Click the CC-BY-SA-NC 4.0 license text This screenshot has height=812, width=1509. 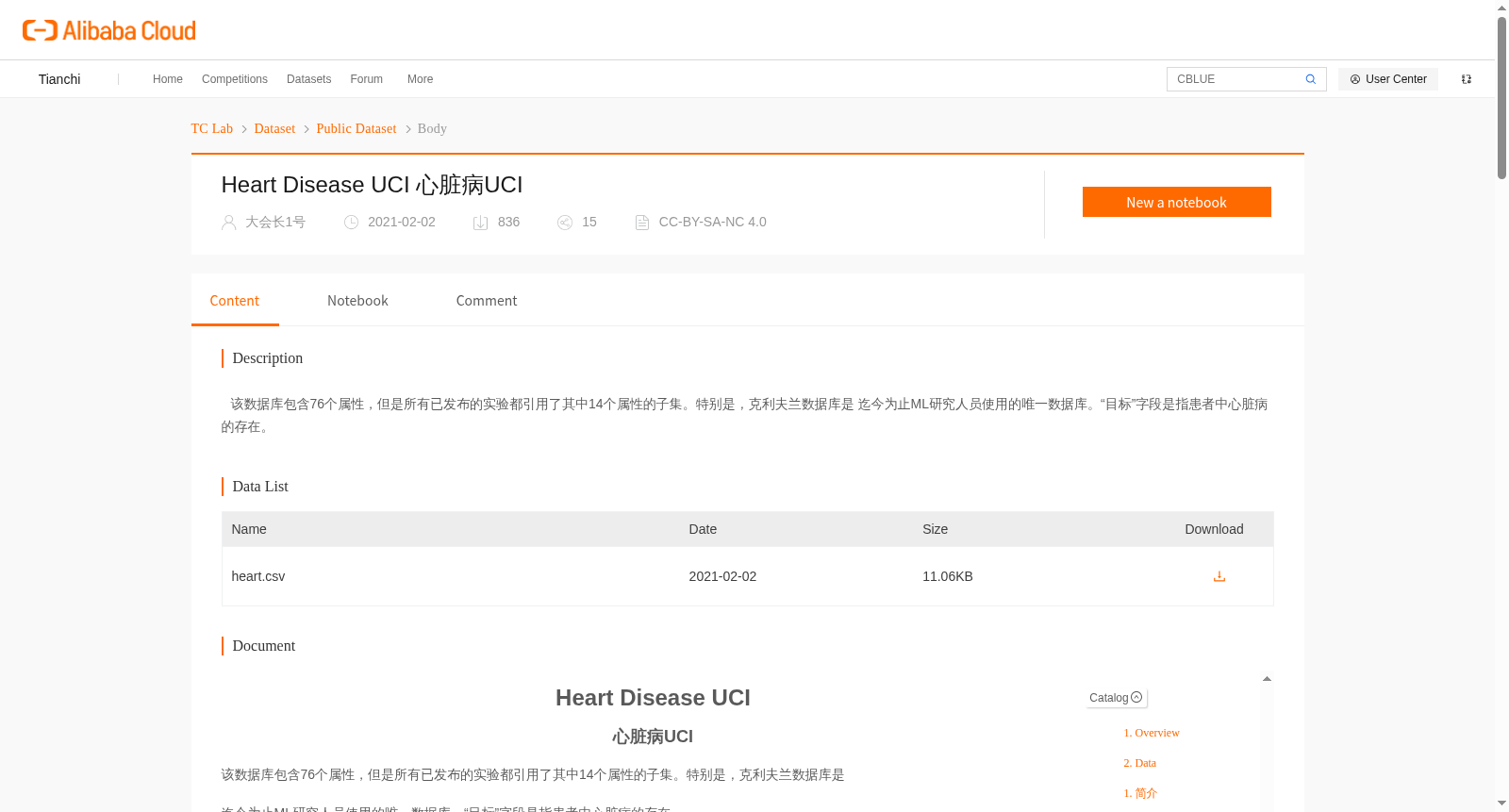(713, 222)
